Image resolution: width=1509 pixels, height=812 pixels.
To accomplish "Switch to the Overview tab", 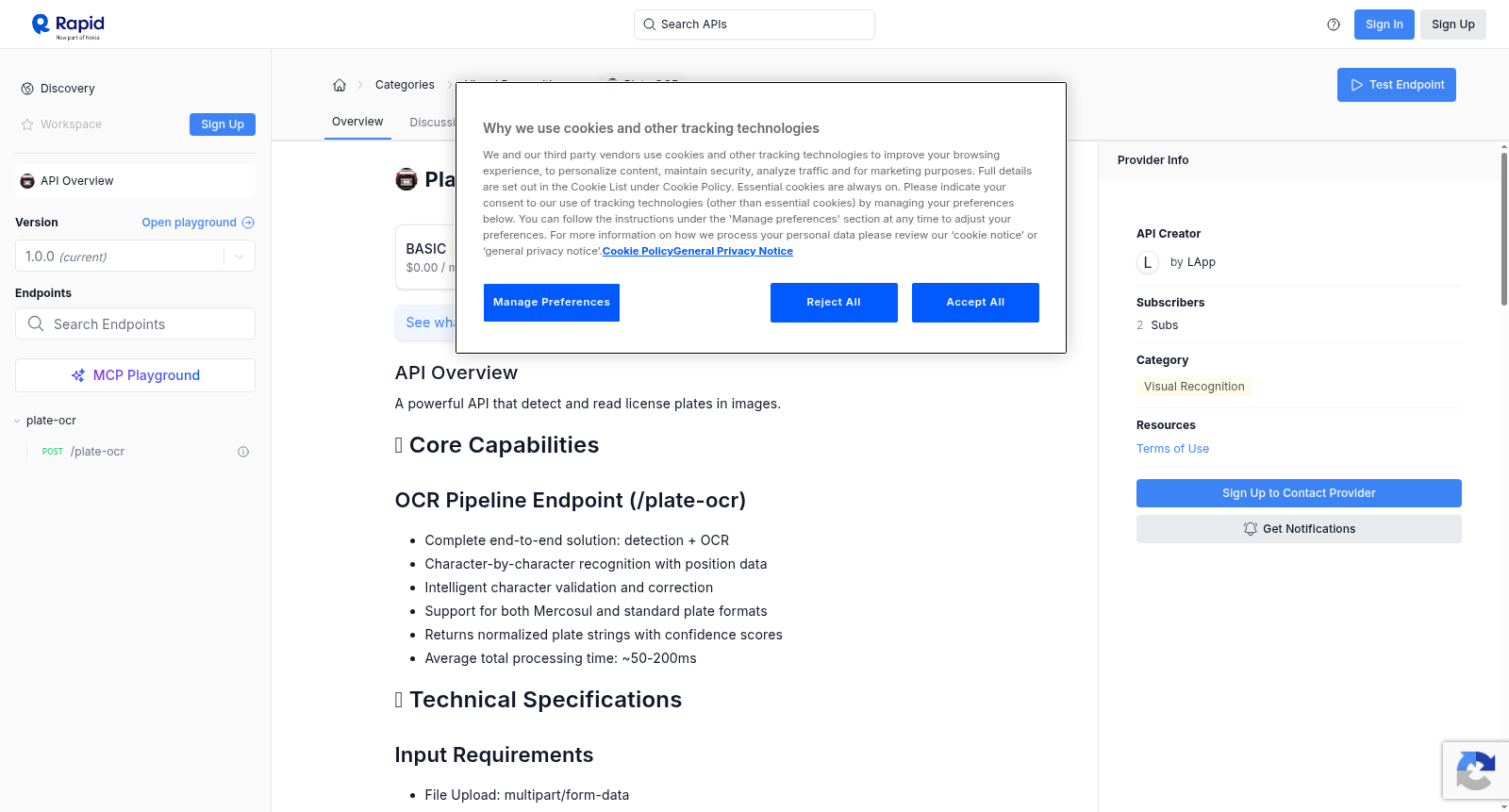I will click(357, 122).
